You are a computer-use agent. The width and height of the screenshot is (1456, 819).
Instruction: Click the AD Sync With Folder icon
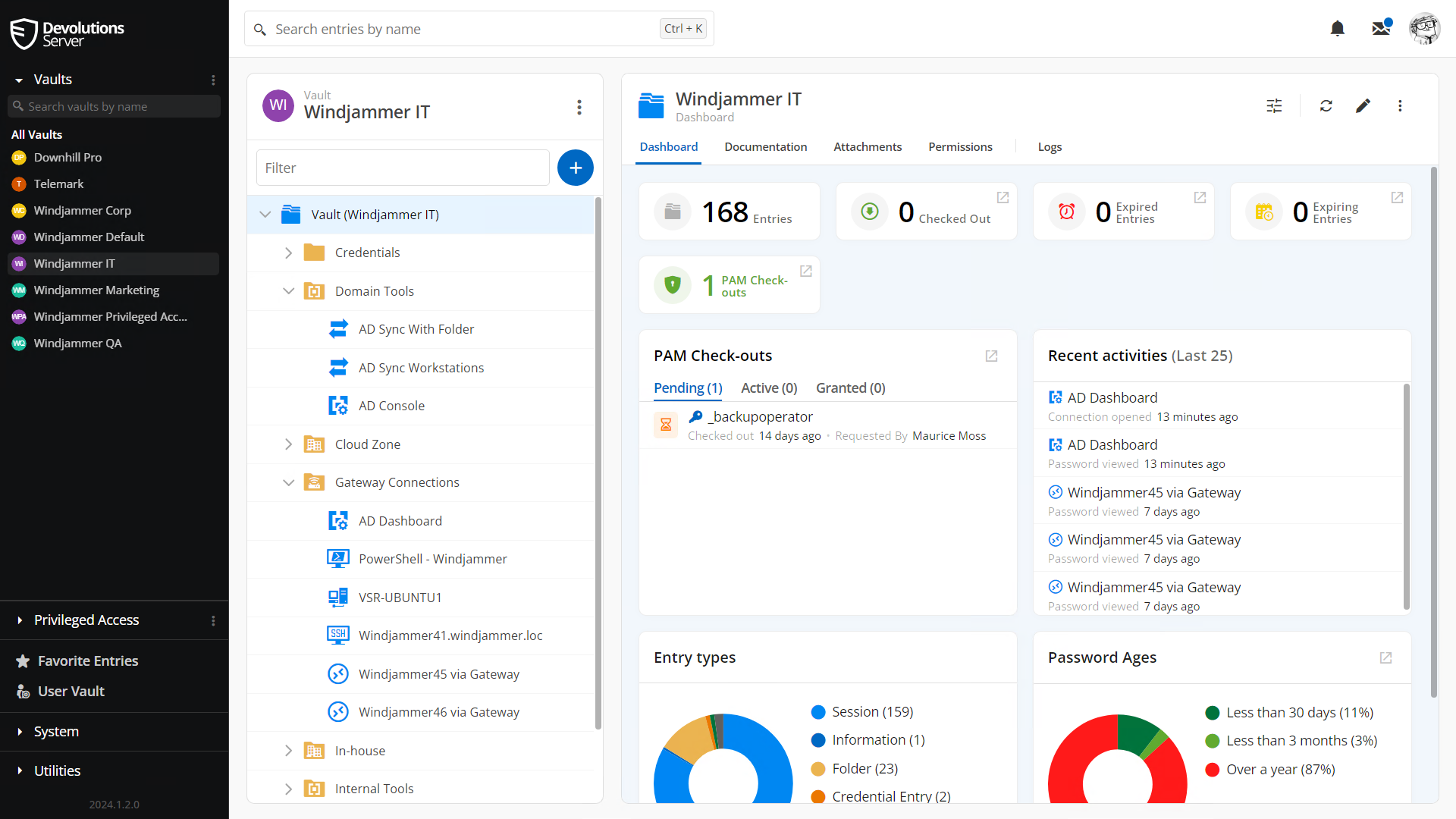[338, 329]
